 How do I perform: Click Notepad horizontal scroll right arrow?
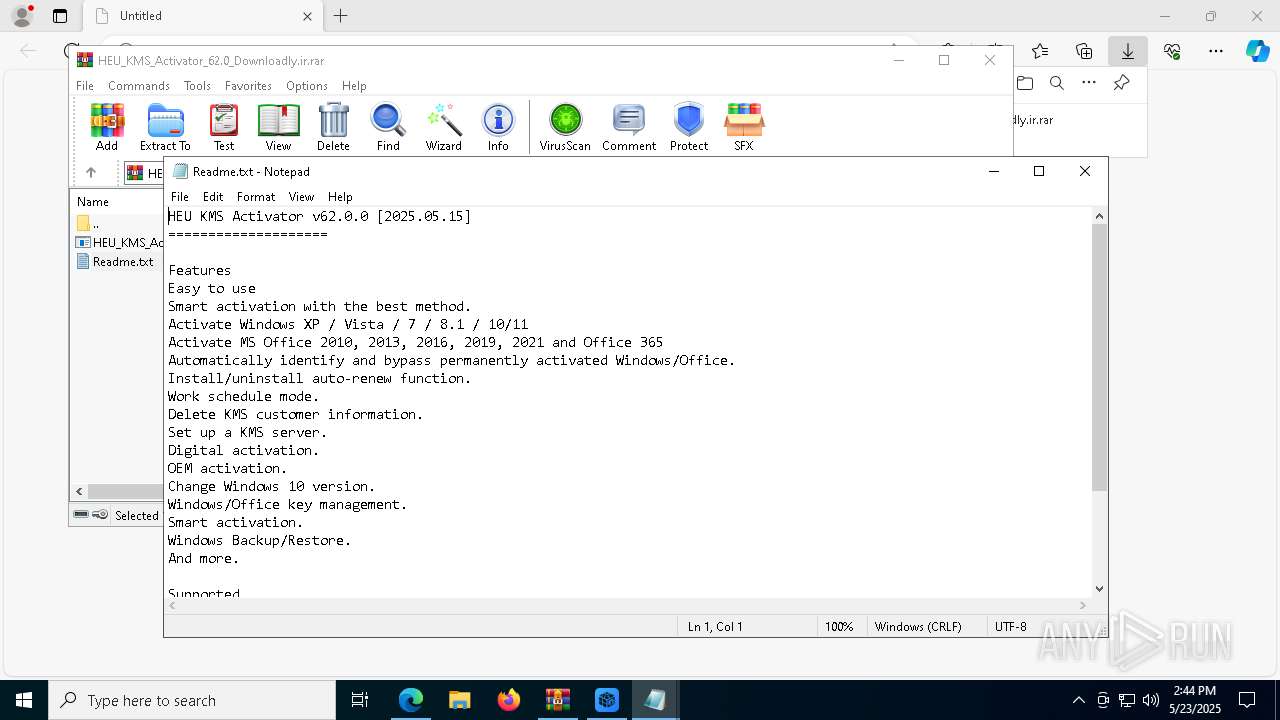[x=1082, y=605]
